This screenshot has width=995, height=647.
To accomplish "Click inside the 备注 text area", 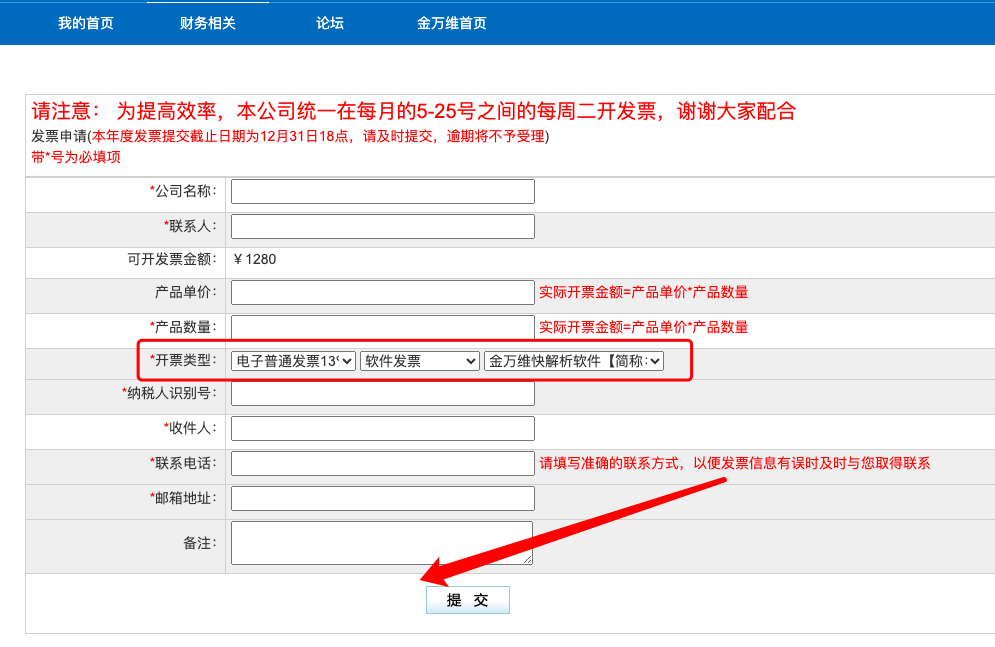I will (380, 542).
